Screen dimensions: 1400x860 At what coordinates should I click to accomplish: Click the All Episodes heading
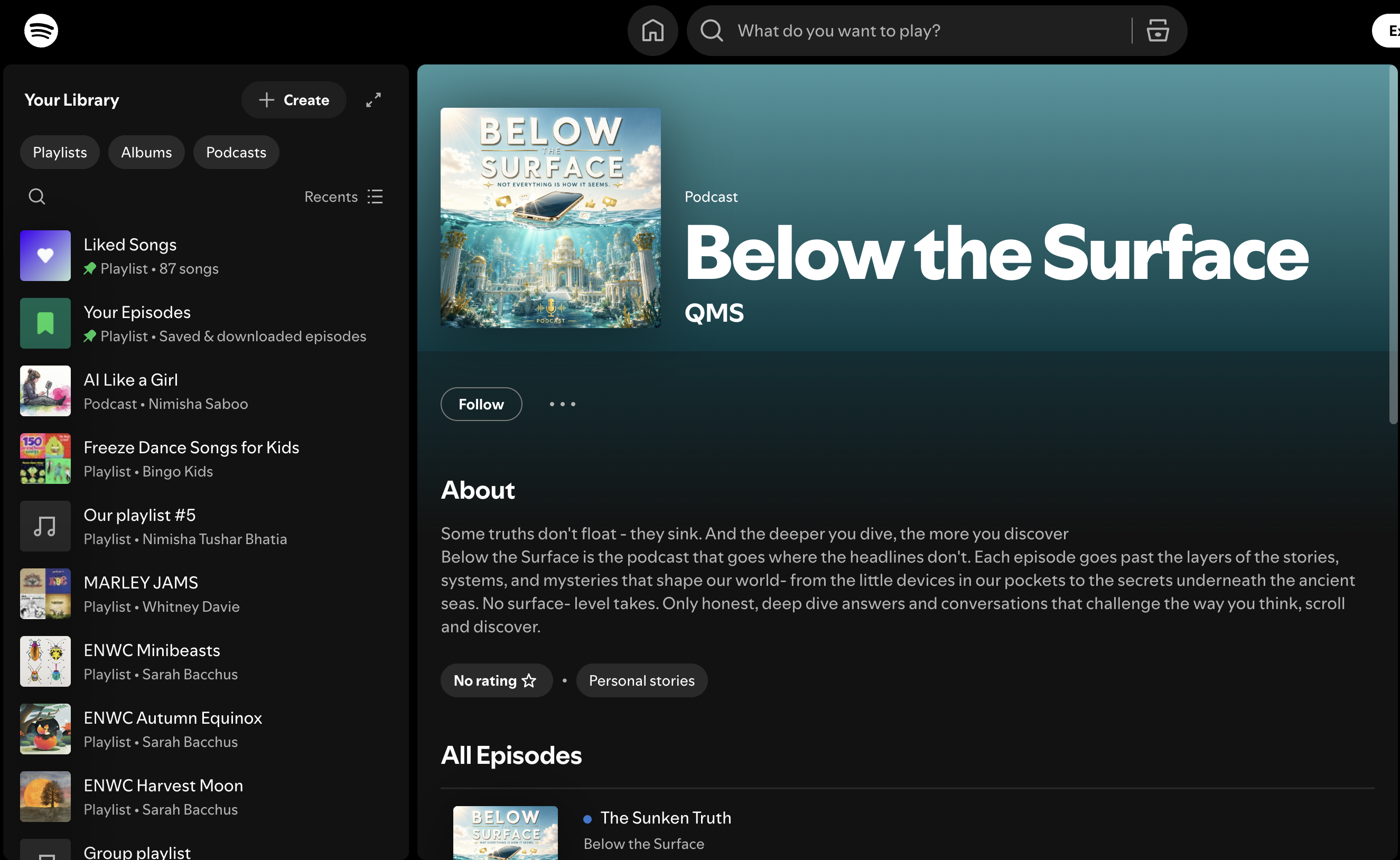pos(511,756)
